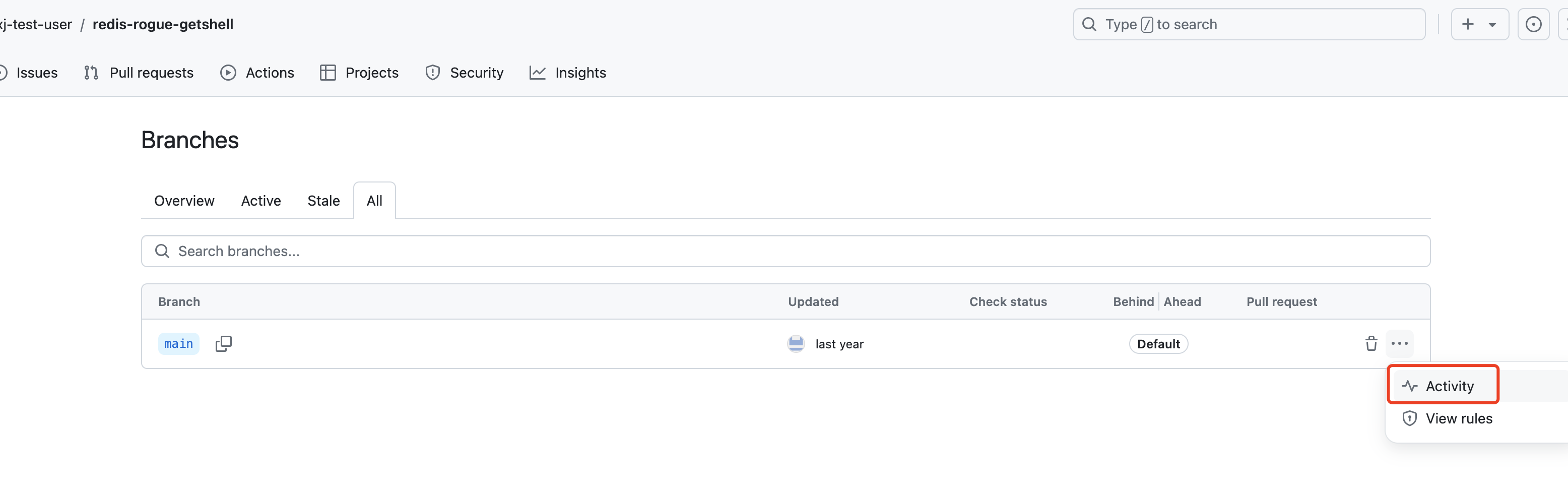The image size is (1568, 490).
Task: Click the Projects table icon
Action: click(328, 73)
